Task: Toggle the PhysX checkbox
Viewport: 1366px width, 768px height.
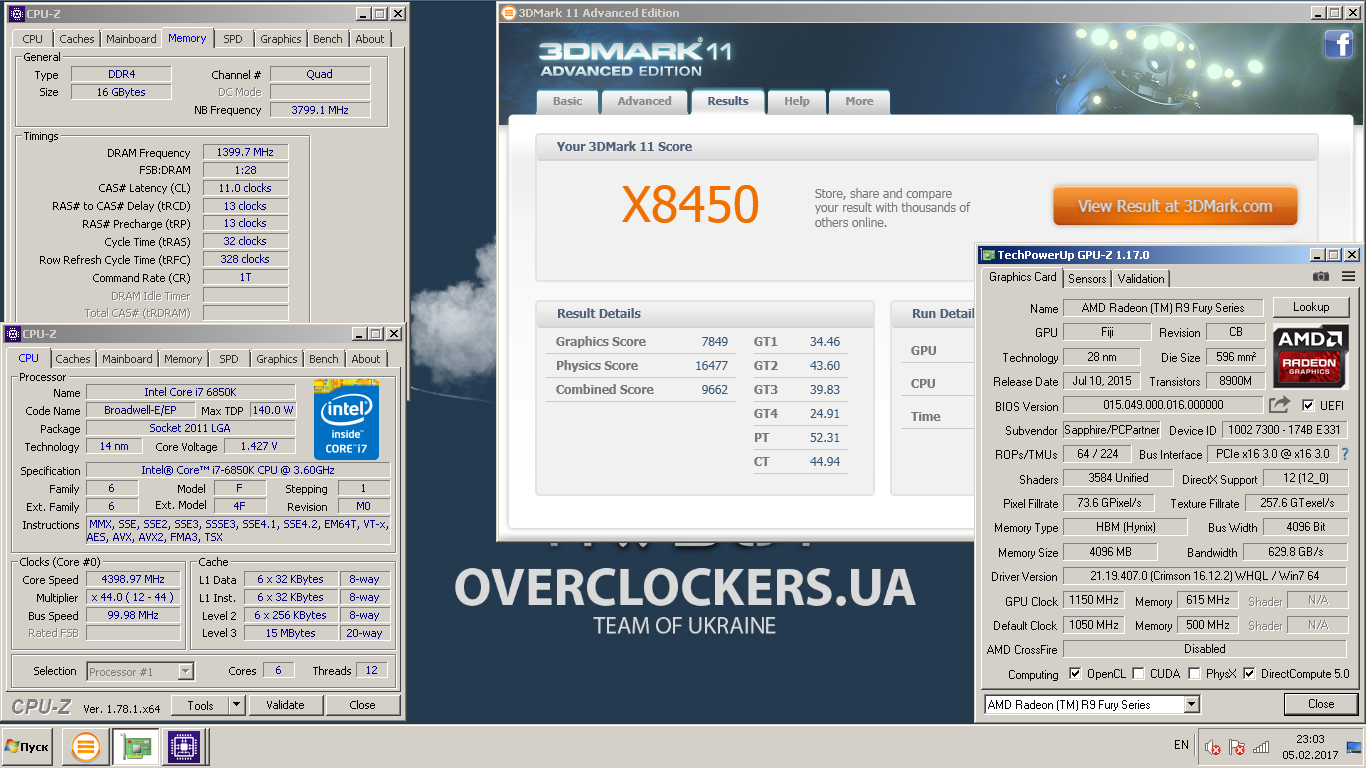Action: pos(1194,674)
